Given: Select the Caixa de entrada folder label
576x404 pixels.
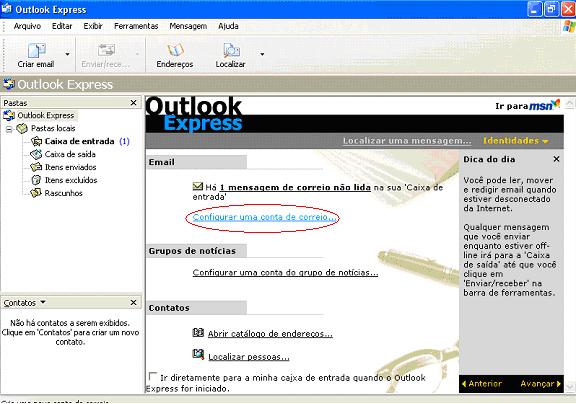Looking at the screenshot, I should click(x=79, y=141).
